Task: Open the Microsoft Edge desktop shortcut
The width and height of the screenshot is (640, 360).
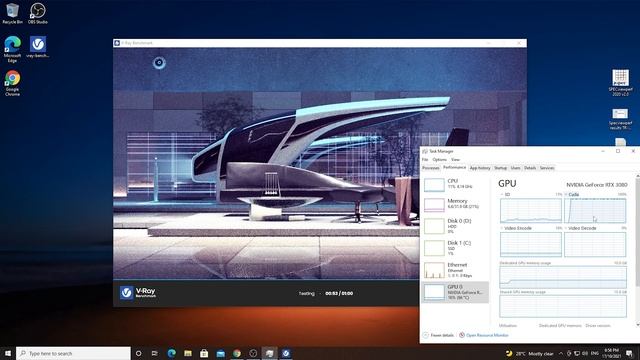Action: pos(12,49)
